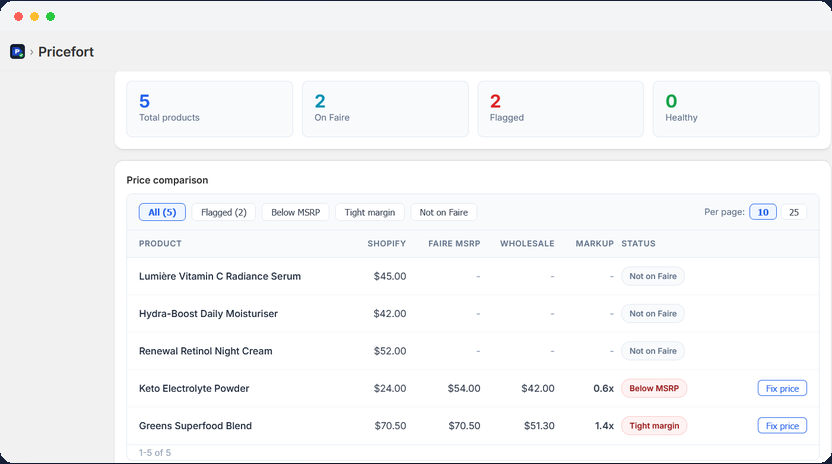Viewport: 832px width, 464px height.
Task: Filter by Below MSRP
Action: (296, 212)
